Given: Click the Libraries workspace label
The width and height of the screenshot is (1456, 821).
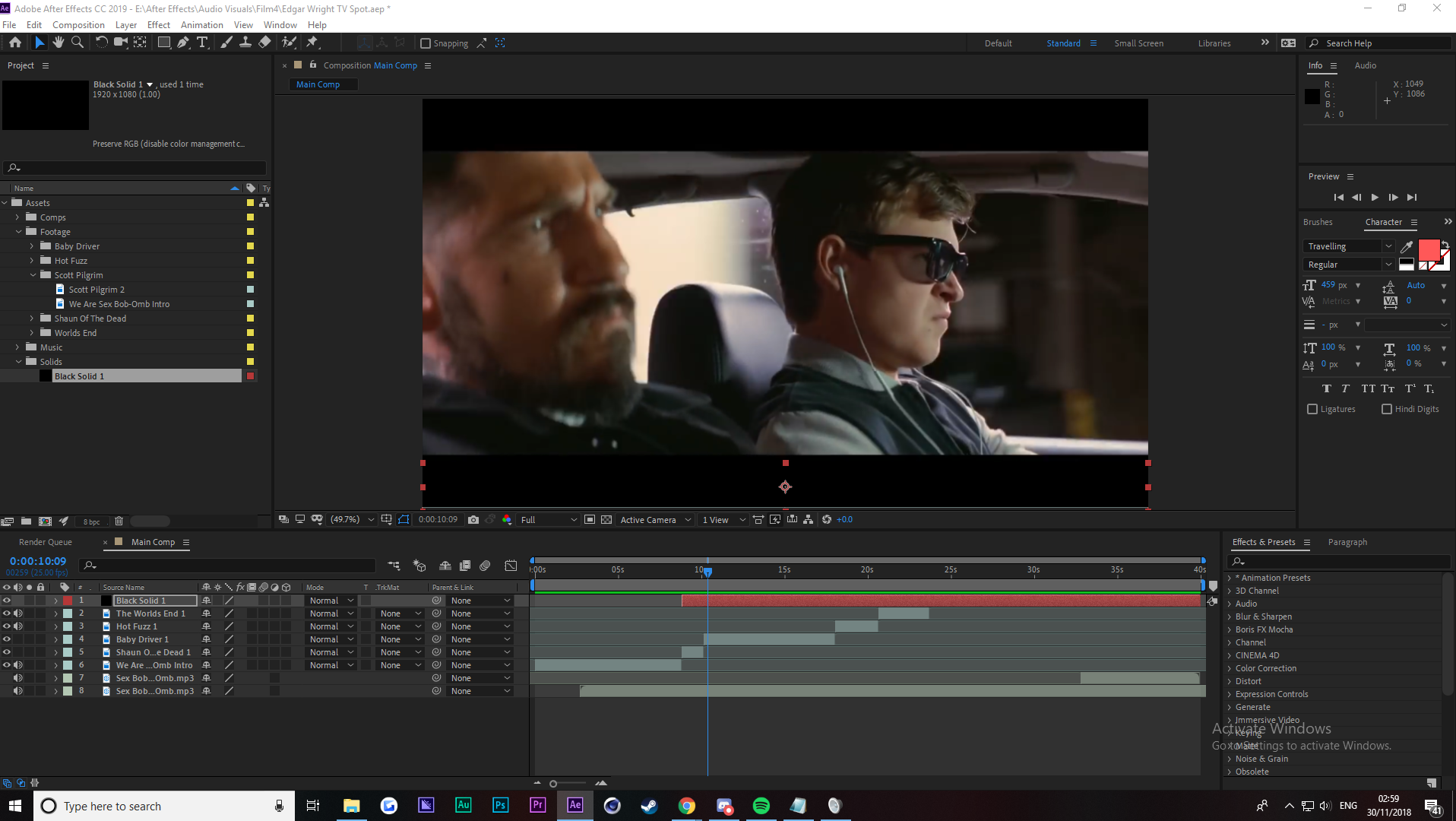Looking at the screenshot, I should 1214,43.
